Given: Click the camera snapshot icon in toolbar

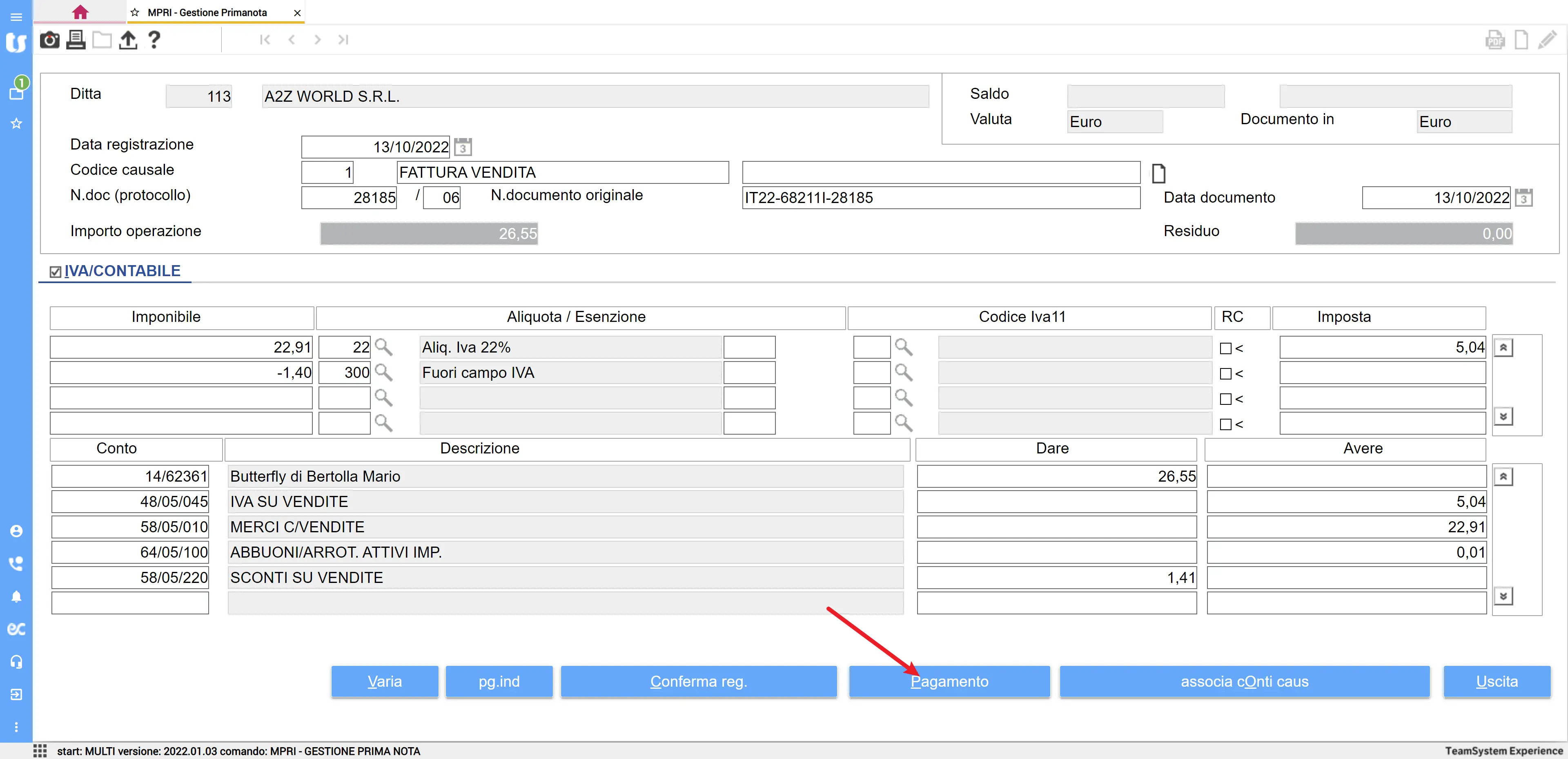Looking at the screenshot, I should click(x=49, y=40).
